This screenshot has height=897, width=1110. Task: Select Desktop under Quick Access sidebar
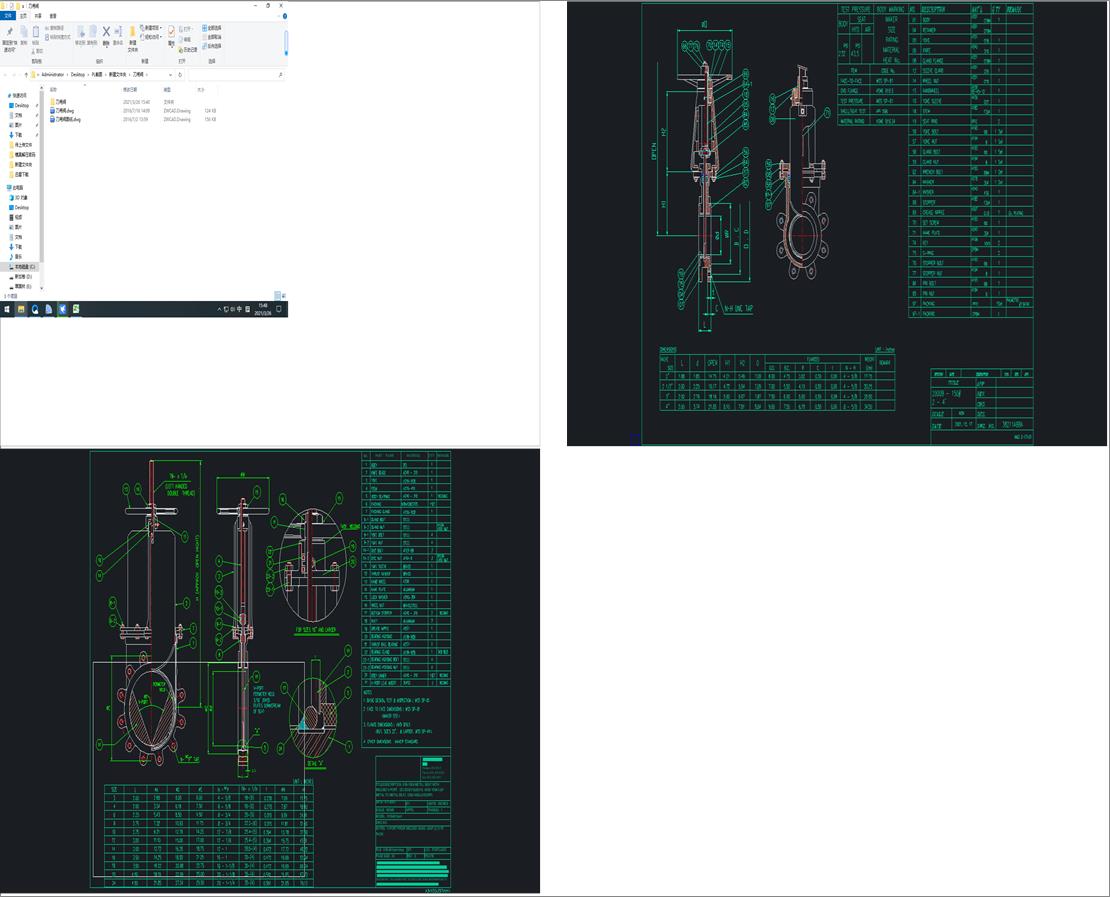21,105
